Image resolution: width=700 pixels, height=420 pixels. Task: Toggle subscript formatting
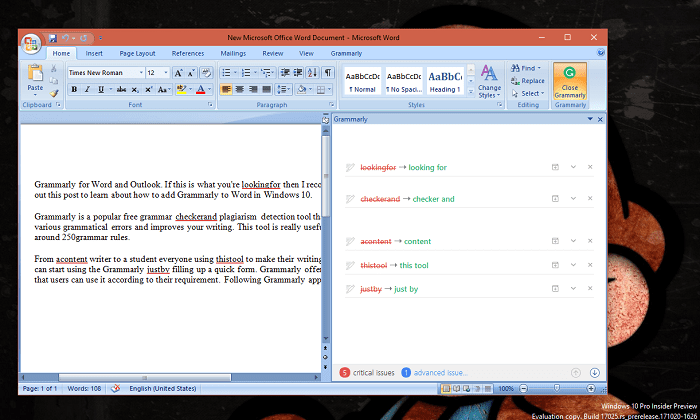135,89
